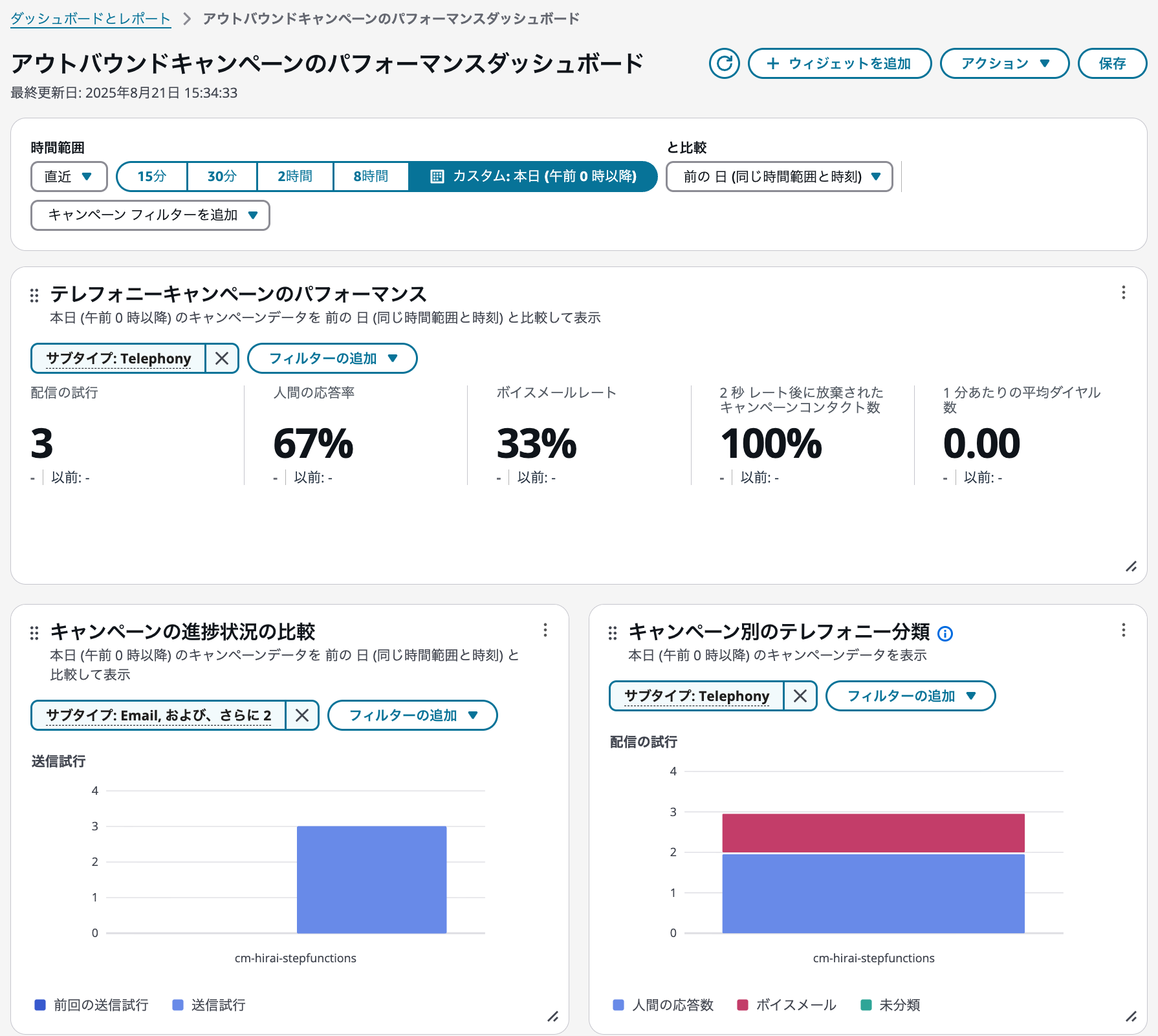Click cm-hirai-stepfunctions label under progress chart
Image resolution: width=1158 pixels, height=1036 pixels.
(296, 958)
